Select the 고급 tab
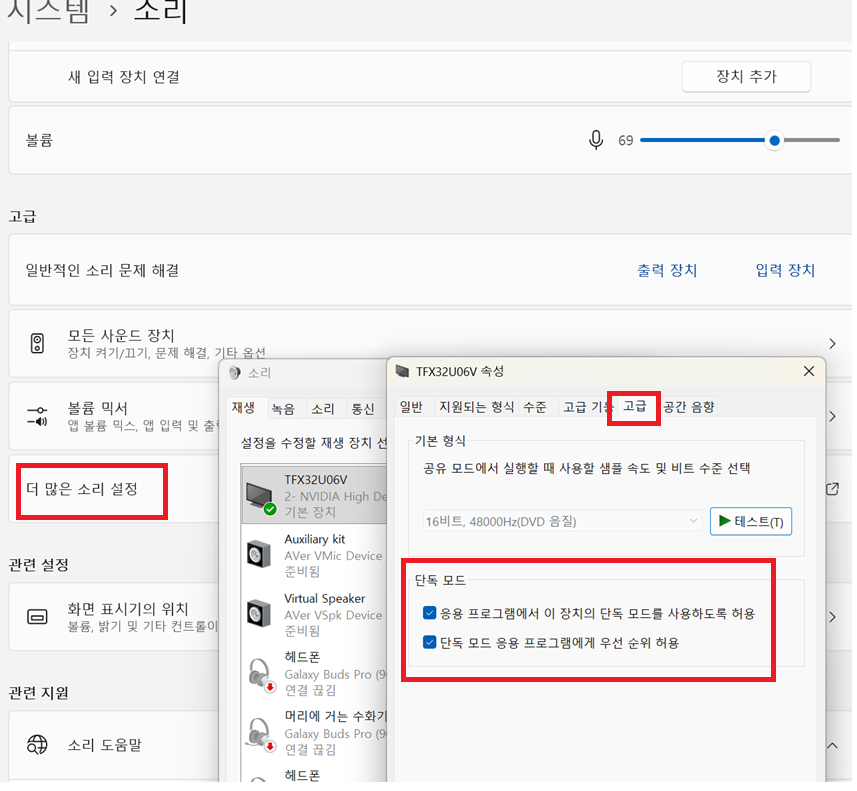The width and height of the screenshot is (857, 791). (637, 408)
